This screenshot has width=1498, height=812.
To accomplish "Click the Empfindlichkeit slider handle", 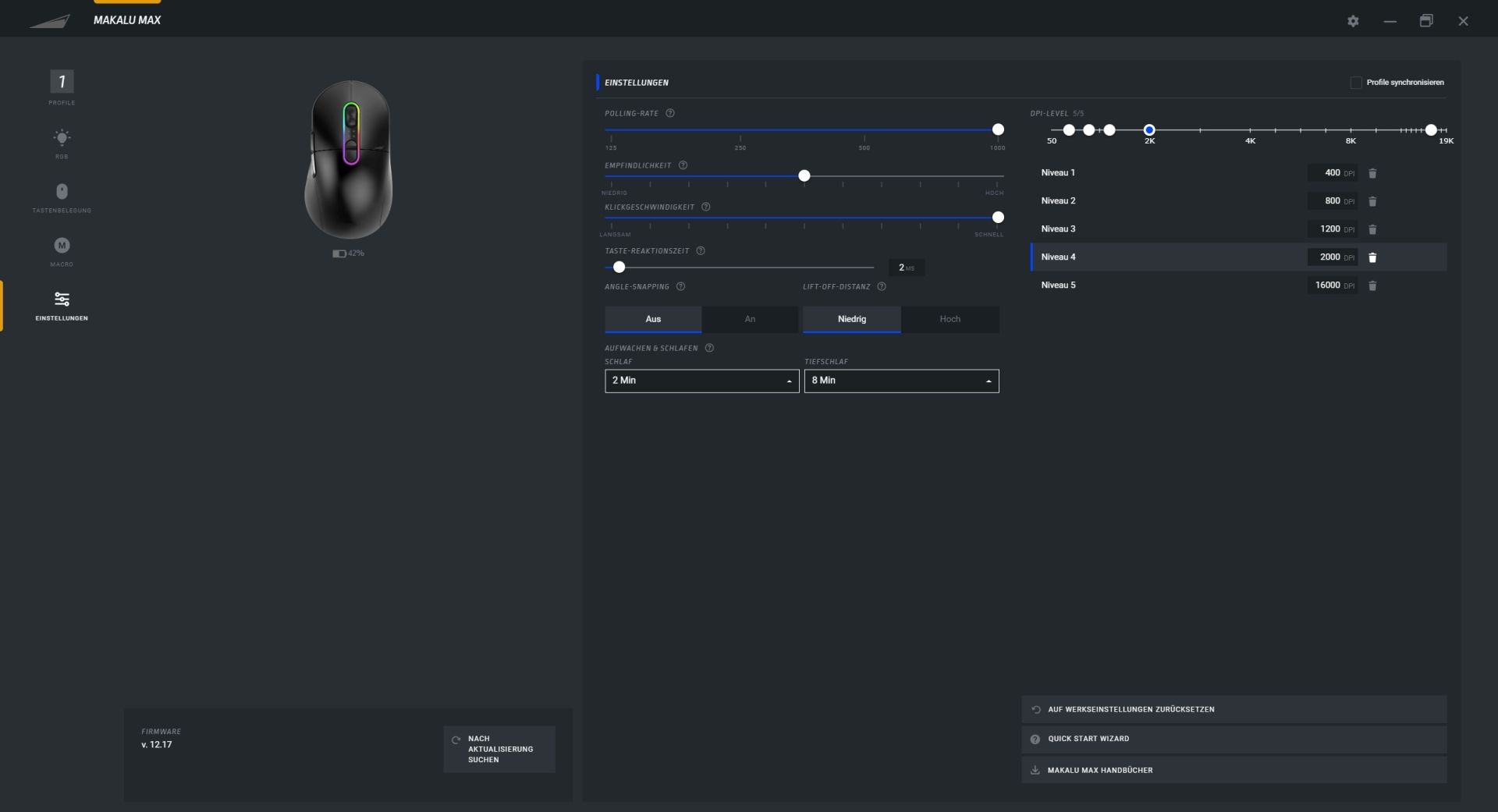I will pos(804,176).
